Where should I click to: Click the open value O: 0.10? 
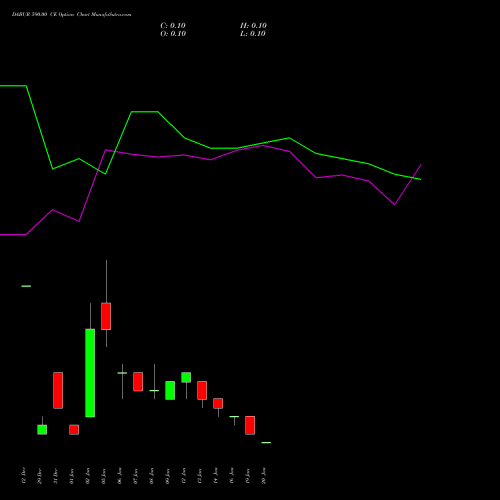(173, 34)
